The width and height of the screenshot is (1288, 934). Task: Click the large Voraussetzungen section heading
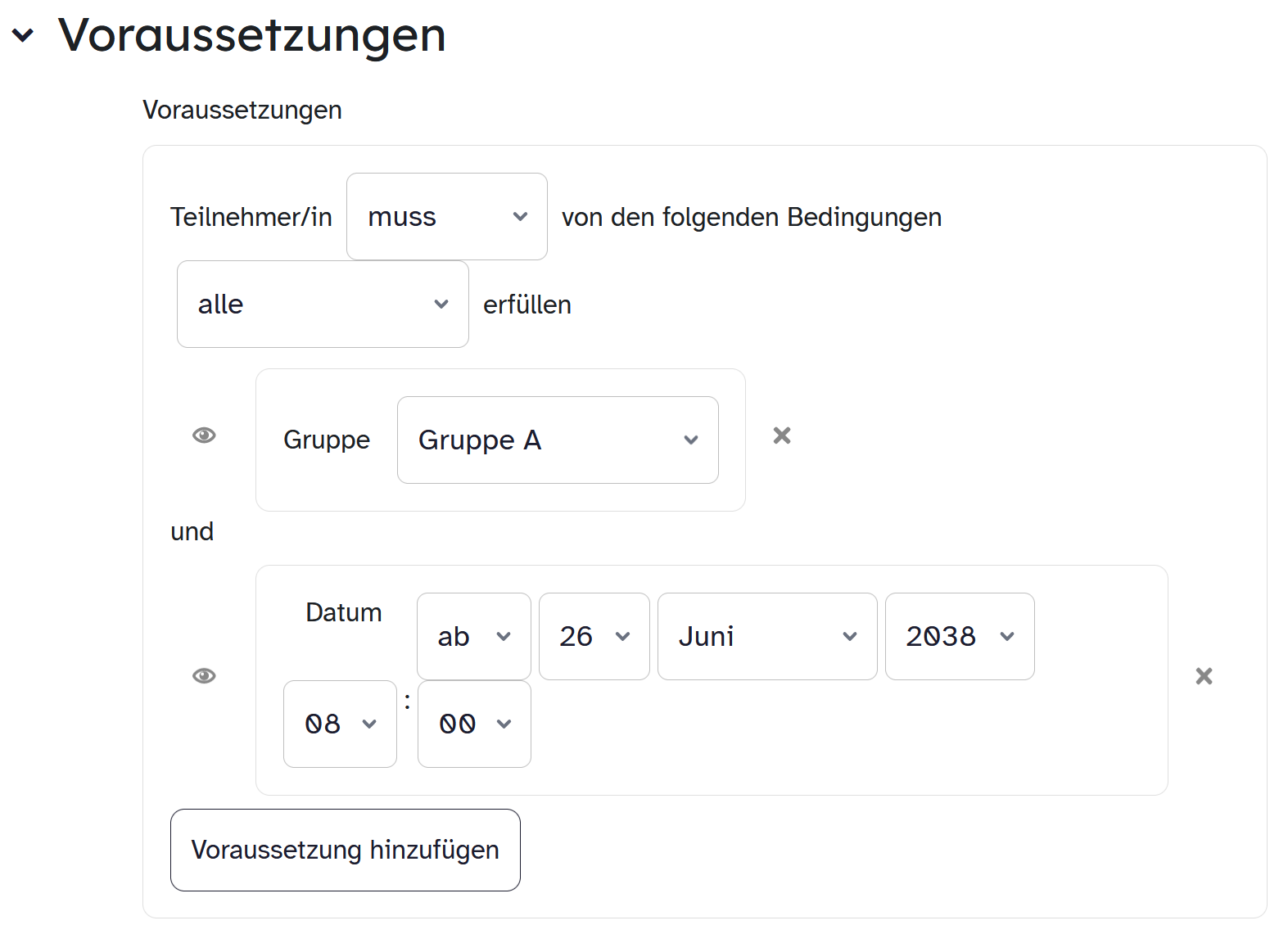tap(251, 35)
